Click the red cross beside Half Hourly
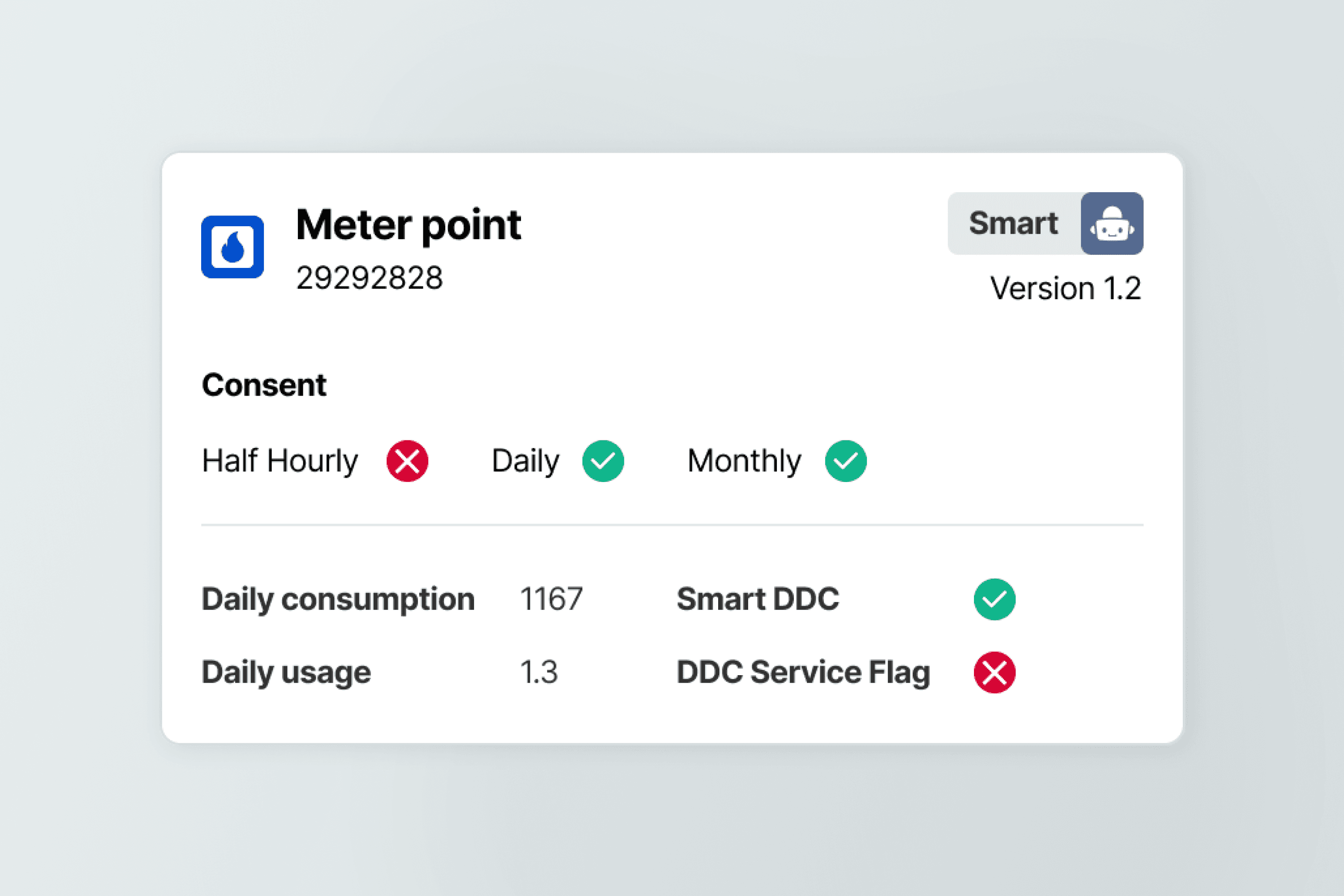 click(407, 461)
